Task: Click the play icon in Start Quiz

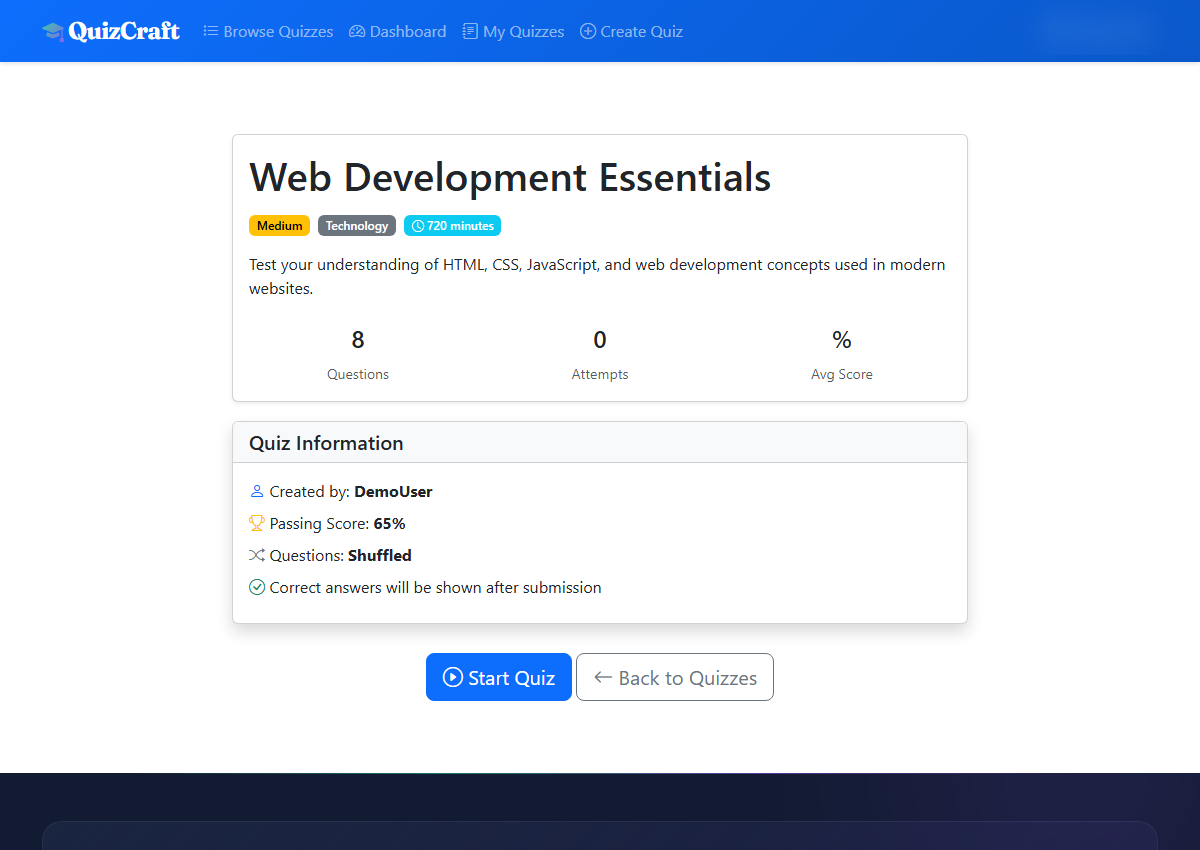Action: 453,678
